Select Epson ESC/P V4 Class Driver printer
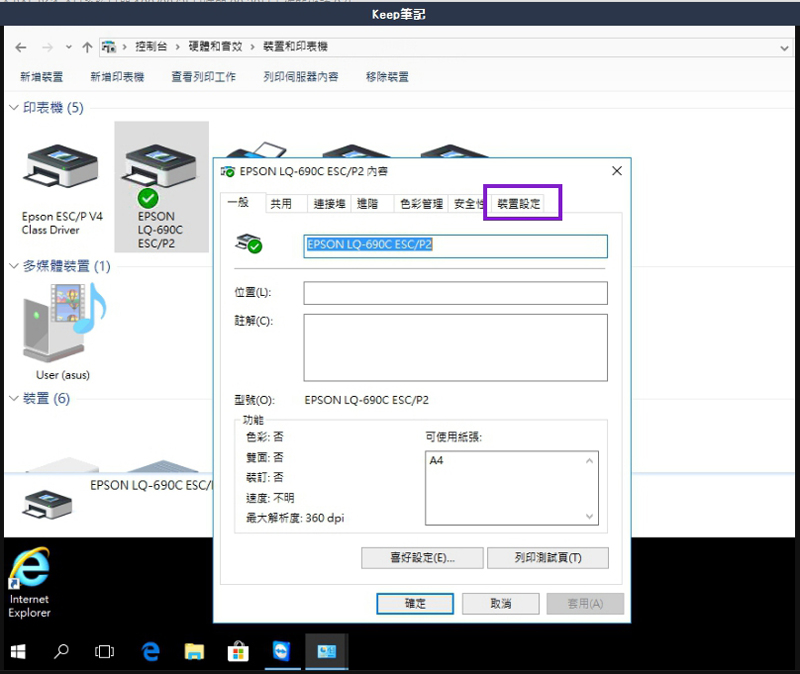This screenshot has height=674, width=800. [62, 188]
